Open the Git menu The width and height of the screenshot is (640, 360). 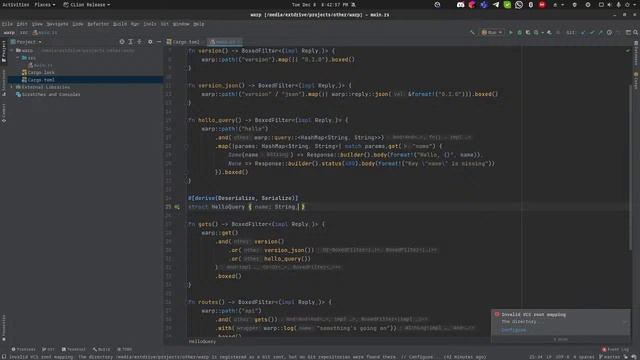[x=164, y=24]
